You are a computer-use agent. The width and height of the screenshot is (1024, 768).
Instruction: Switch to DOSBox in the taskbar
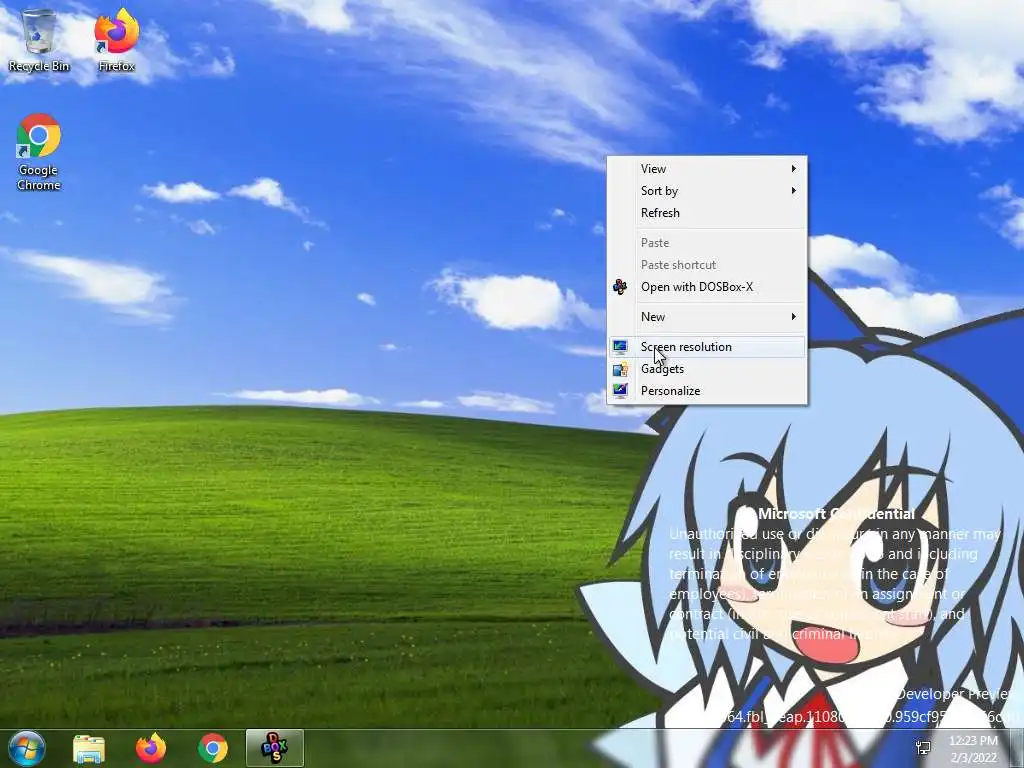(x=275, y=748)
